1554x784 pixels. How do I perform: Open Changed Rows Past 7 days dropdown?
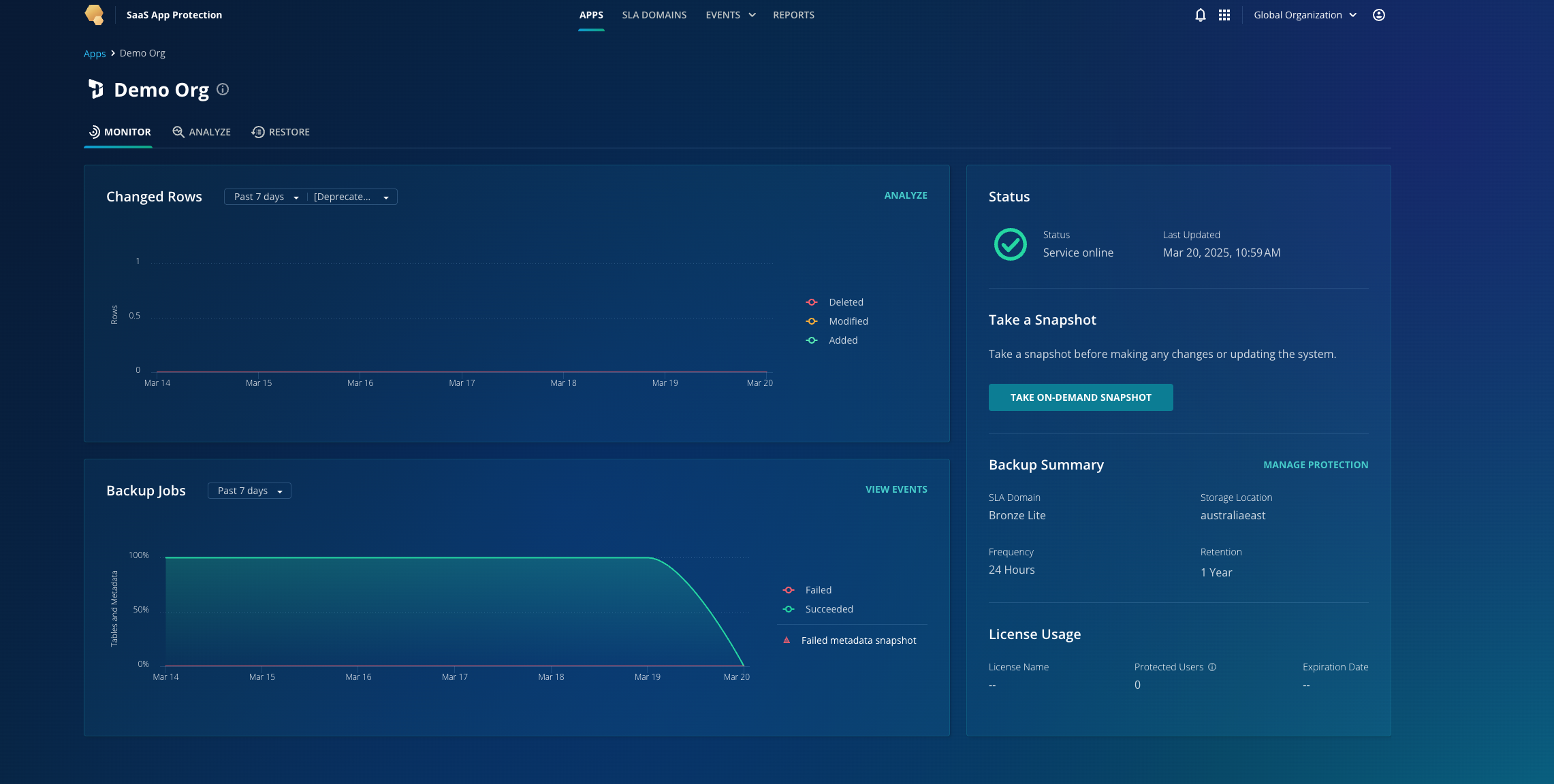point(266,197)
